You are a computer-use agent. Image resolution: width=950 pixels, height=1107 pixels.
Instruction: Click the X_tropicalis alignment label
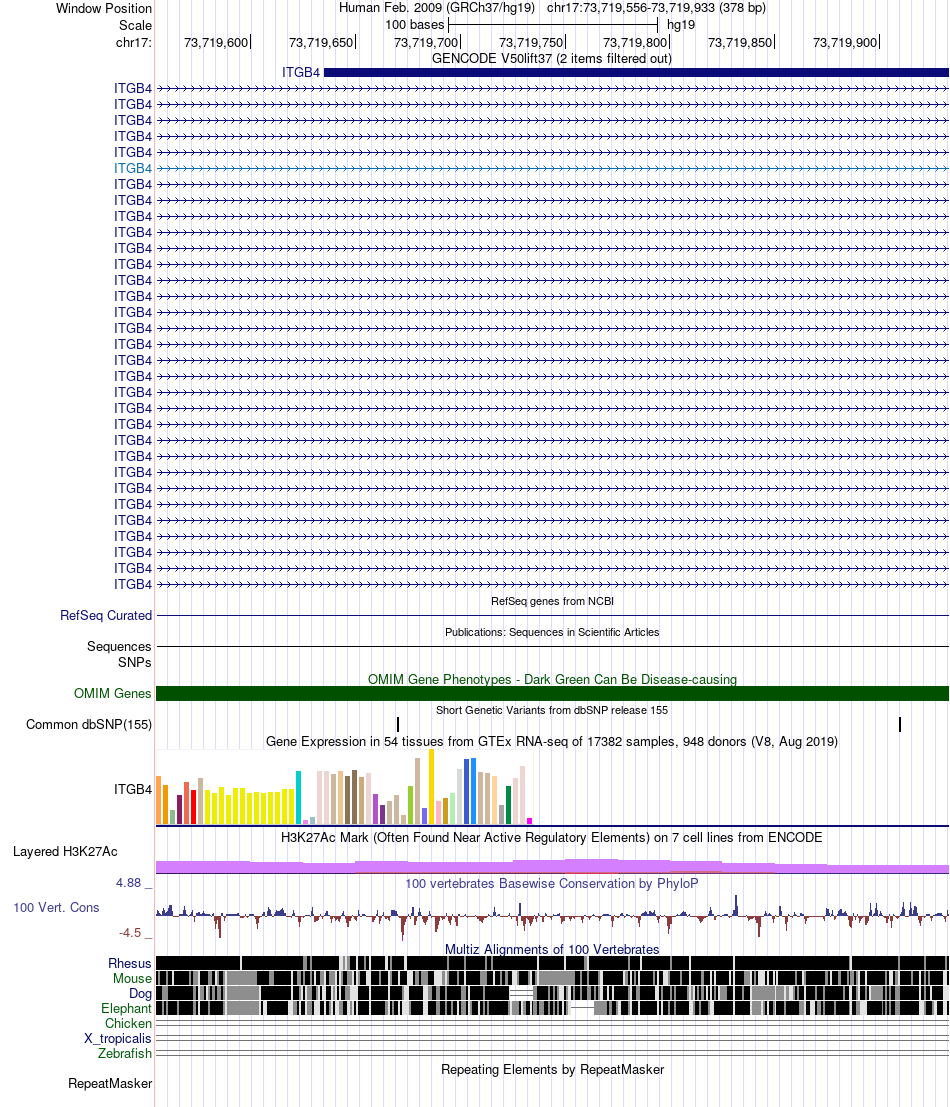coord(118,1039)
